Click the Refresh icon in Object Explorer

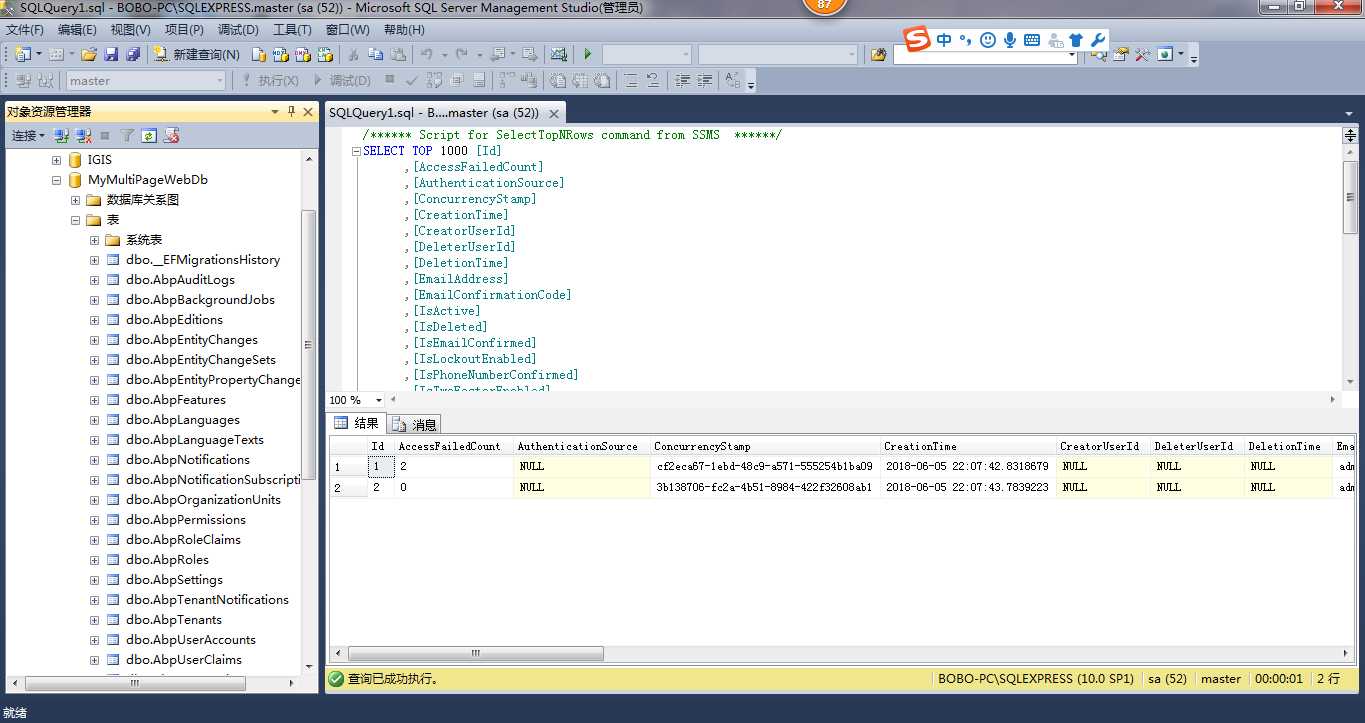(x=149, y=135)
